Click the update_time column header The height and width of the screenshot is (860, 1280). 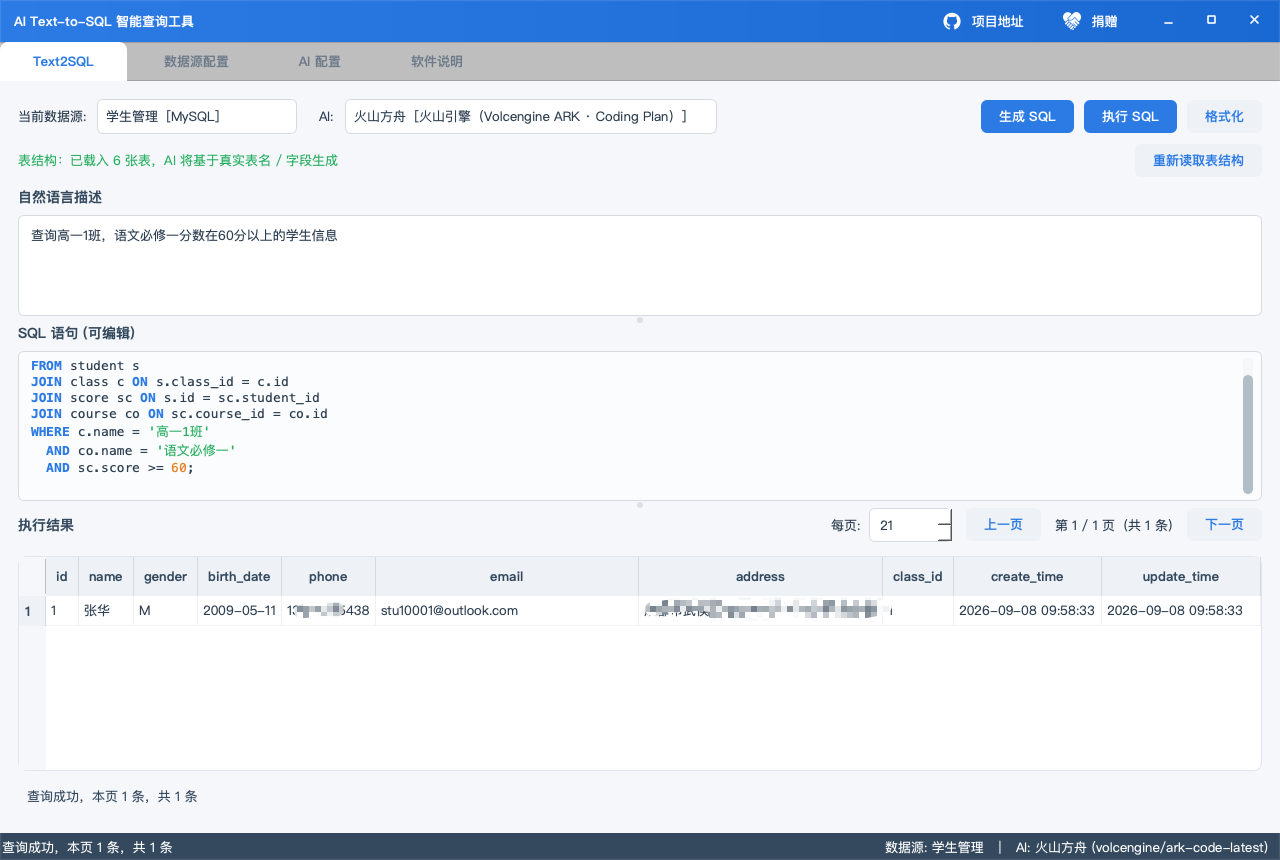[1181, 576]
